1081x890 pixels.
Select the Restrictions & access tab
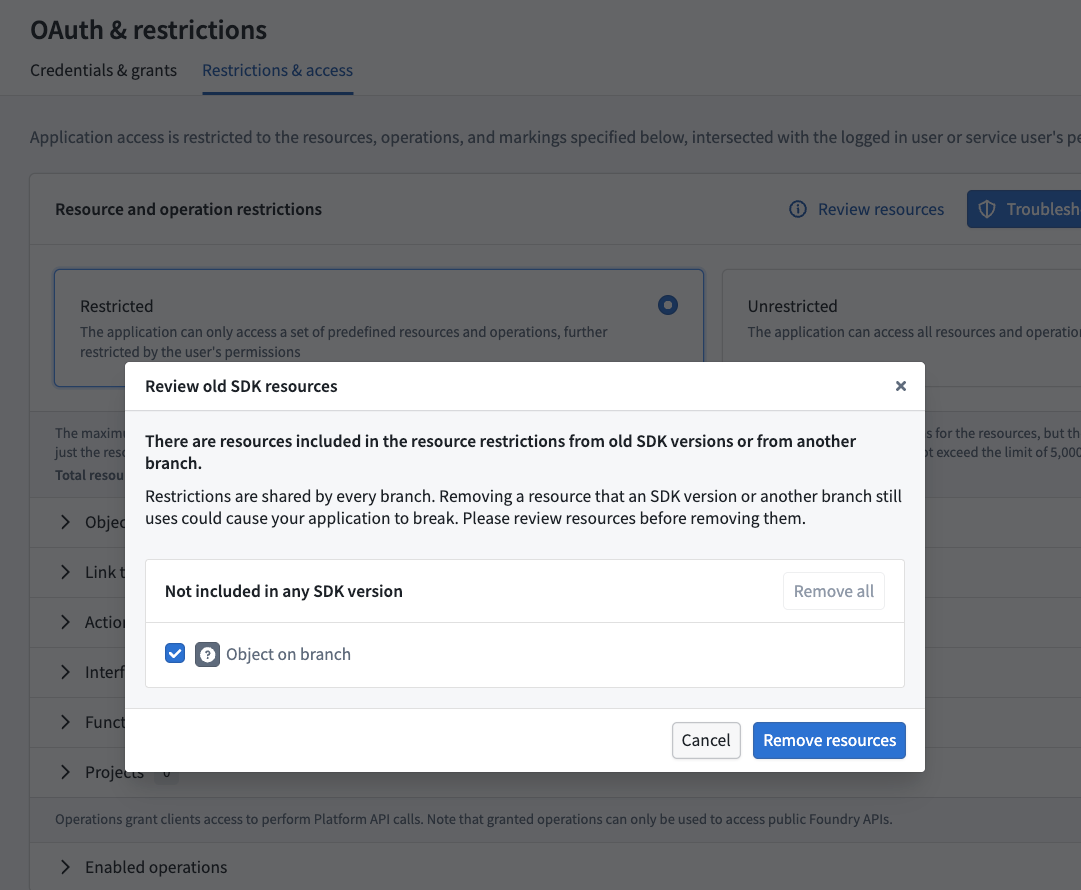(x=277, y=70)
